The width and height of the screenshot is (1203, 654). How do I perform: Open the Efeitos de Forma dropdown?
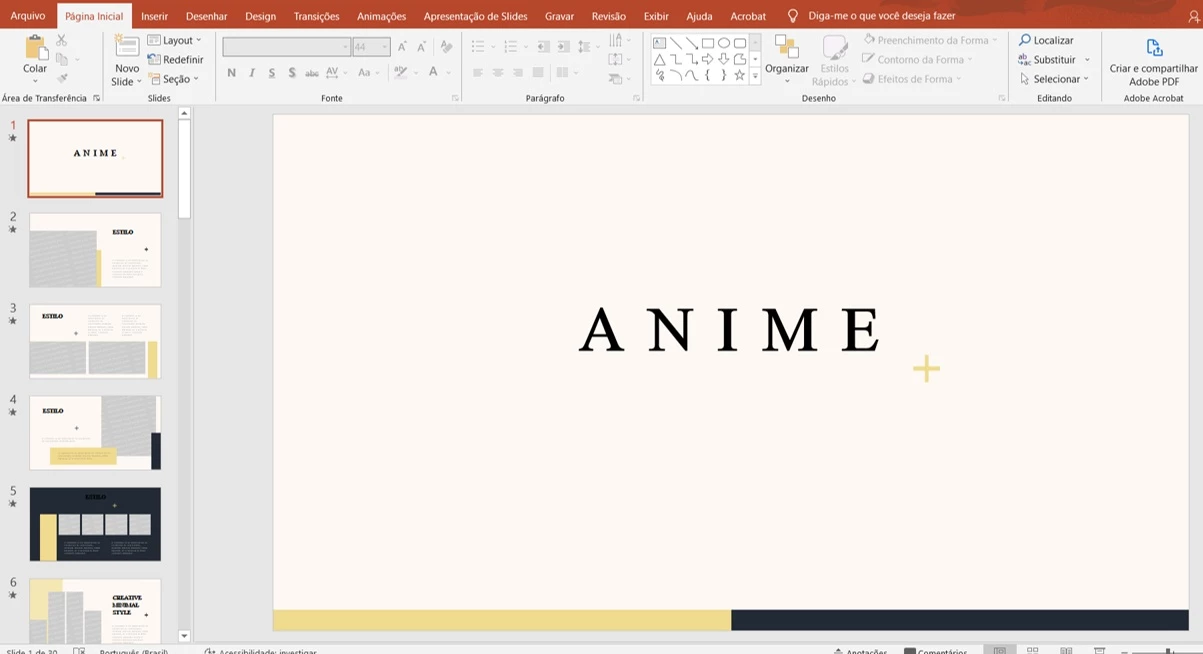pos(912,79)
